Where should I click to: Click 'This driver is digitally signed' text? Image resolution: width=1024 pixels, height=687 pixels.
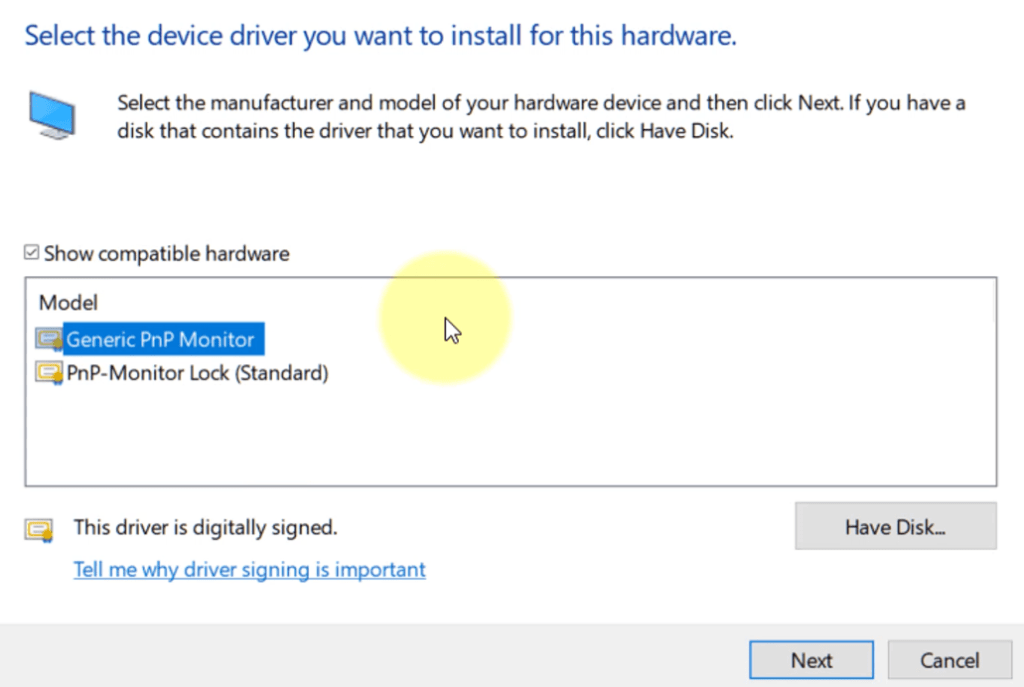pyautogui.click(x=205, y=527)
